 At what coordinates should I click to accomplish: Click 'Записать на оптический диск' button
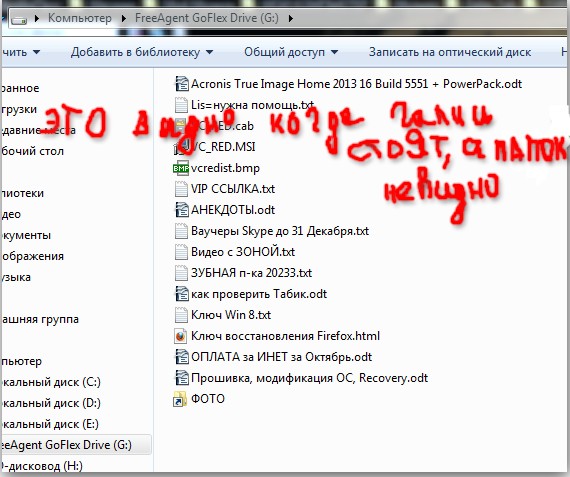(450, 52)
